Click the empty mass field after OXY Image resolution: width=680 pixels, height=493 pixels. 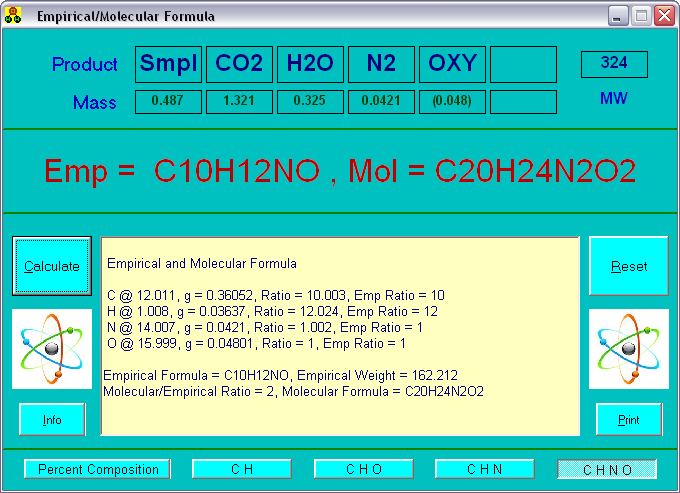(523, 102)
